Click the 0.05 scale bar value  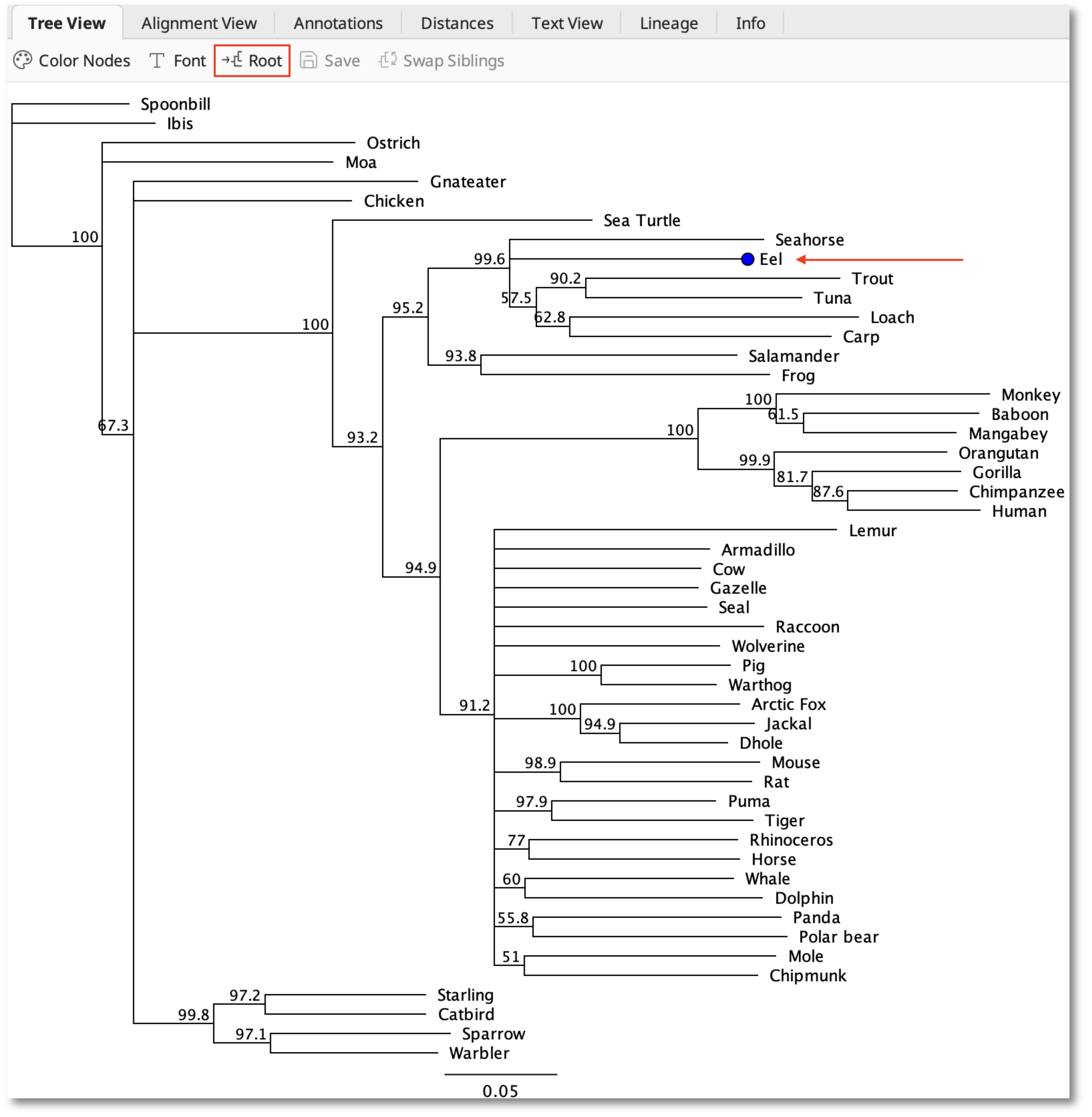[500, 1091]
